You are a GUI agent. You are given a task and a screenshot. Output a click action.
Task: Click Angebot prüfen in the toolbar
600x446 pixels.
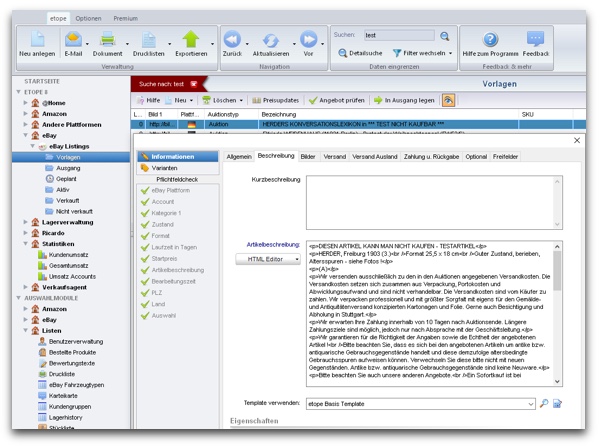click(x=337, y=100)
